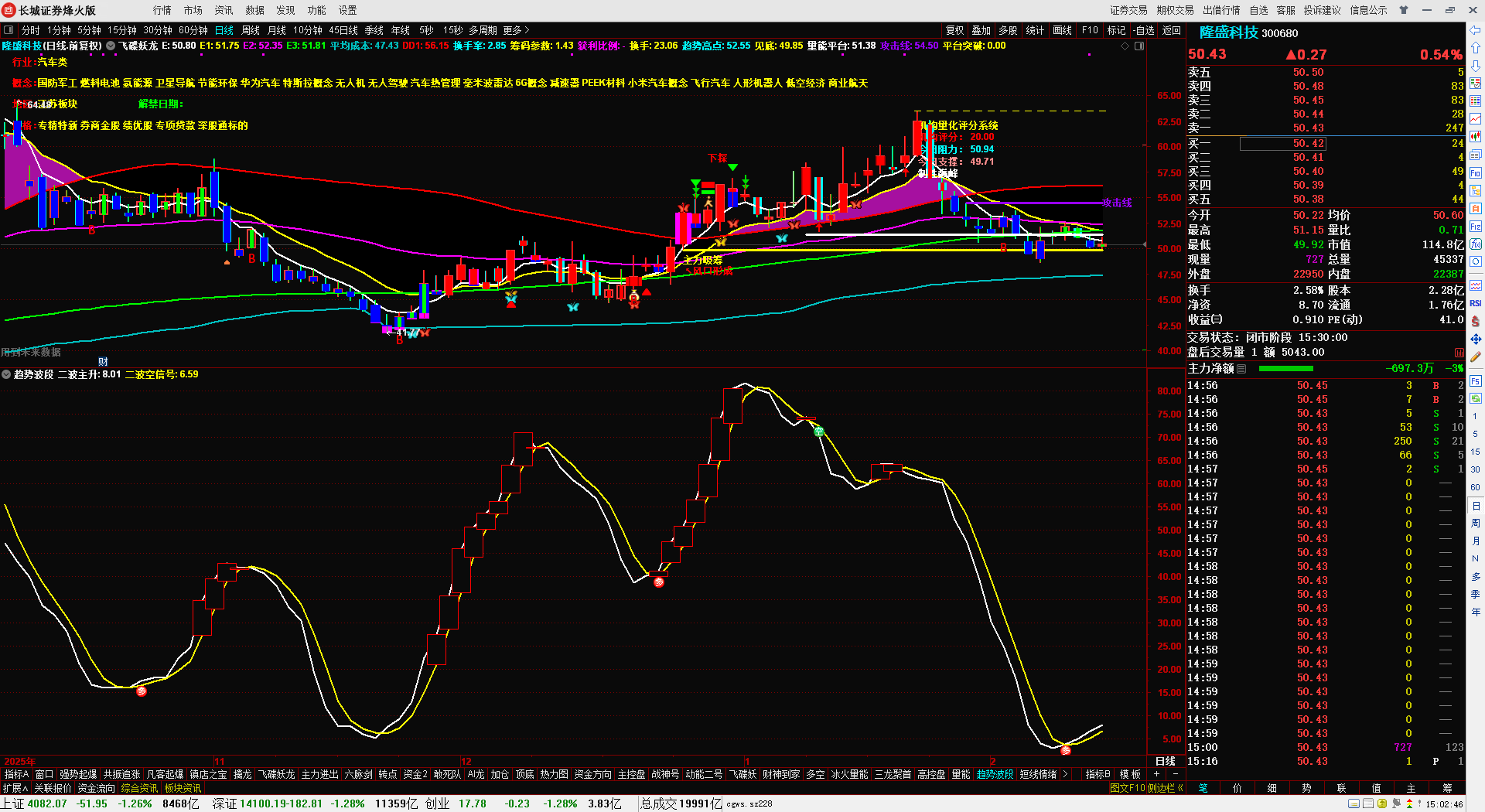The image size is (1485, 812).
Task: Open the tree structure sidebar icon
Action: pos(1476,191)
